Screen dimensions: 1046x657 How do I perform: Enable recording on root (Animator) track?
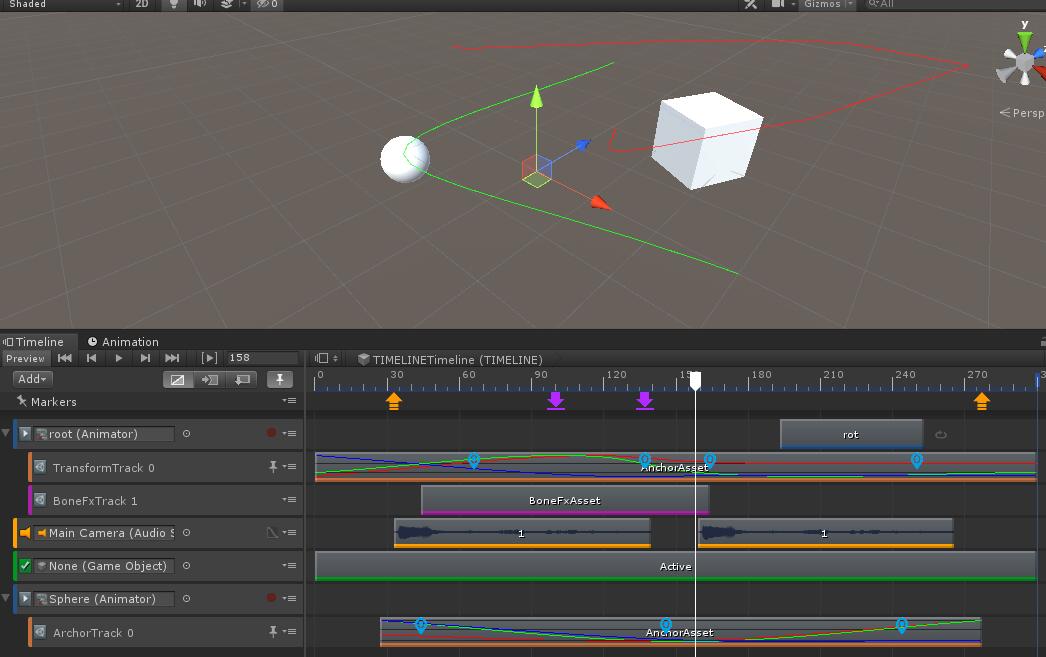coord(271,433)
